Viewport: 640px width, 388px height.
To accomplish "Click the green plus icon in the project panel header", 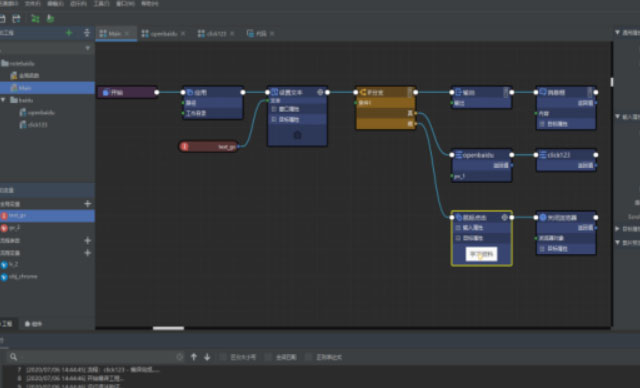I will [x=69, y=33].
